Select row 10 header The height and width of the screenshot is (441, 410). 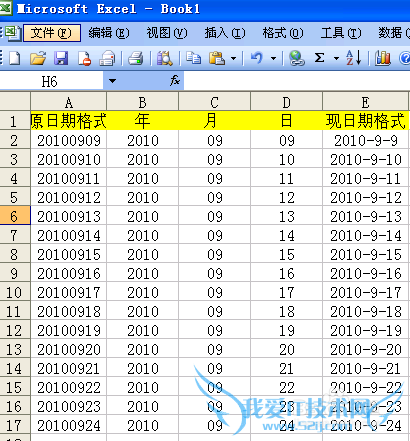click(15, 292)
